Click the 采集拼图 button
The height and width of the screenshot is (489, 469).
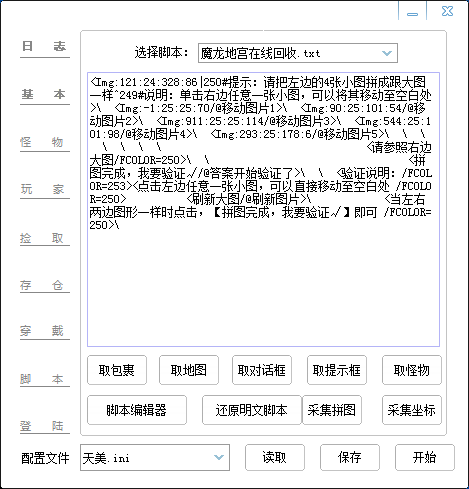(x=332, y=410)
